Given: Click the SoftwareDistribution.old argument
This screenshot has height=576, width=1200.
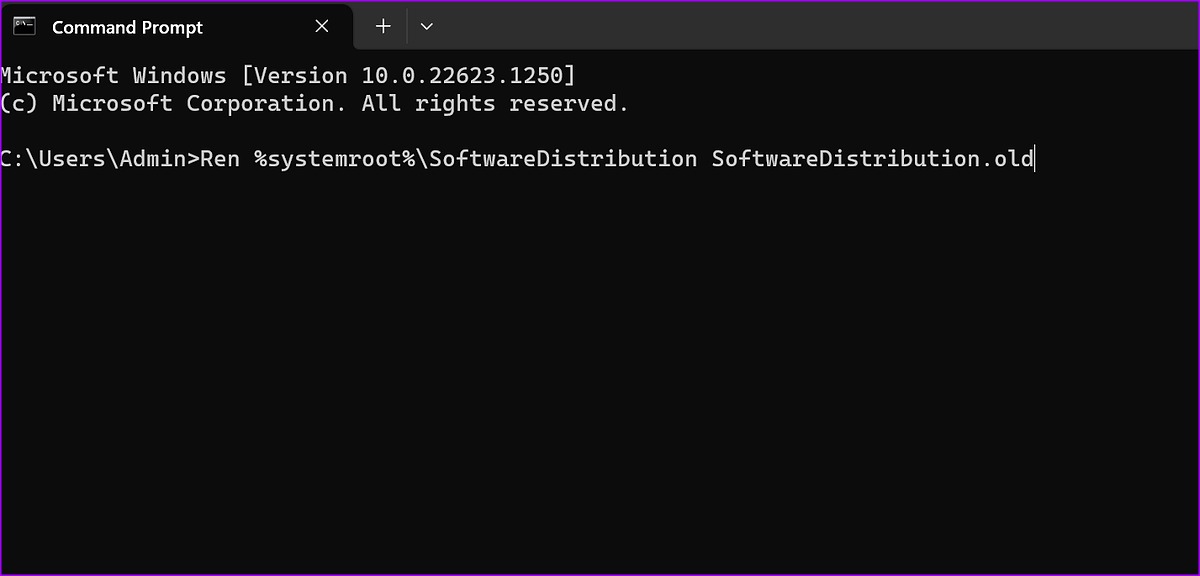Looking at the screenshot, I should click(x=872, y=158).
